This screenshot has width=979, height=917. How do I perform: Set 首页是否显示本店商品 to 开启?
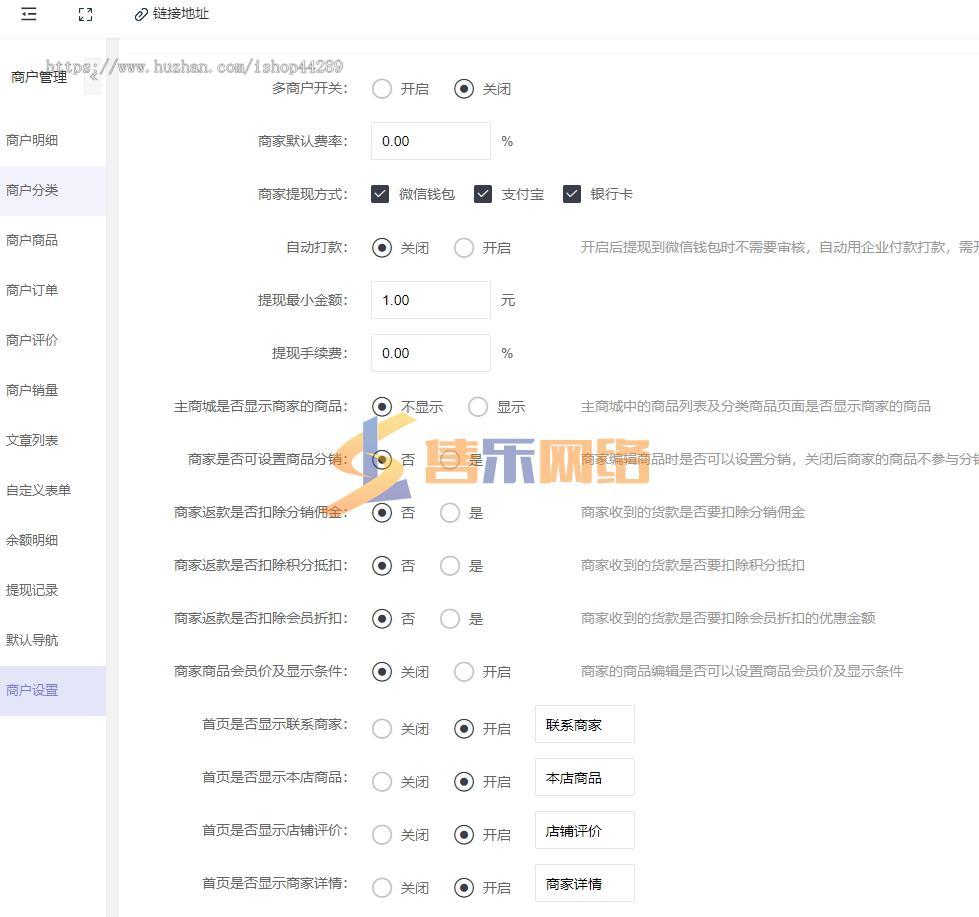click(464, 782)
